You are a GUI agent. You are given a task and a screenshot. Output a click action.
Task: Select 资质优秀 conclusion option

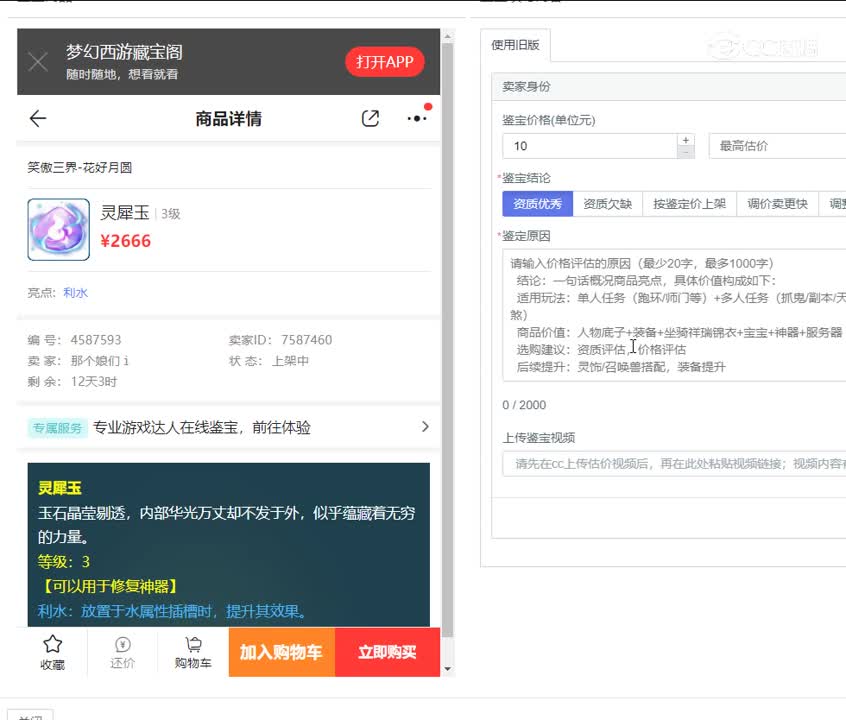[537, 204]
